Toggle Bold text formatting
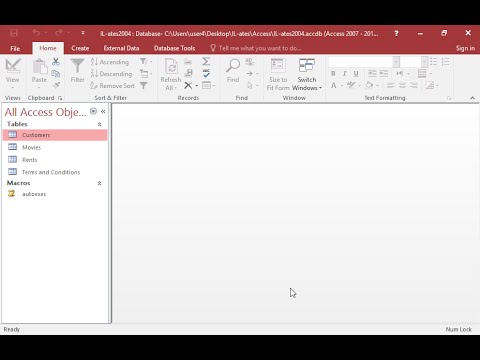Image resolution: width=480 pixels, height=360 pixels. [x=333, y=73]
